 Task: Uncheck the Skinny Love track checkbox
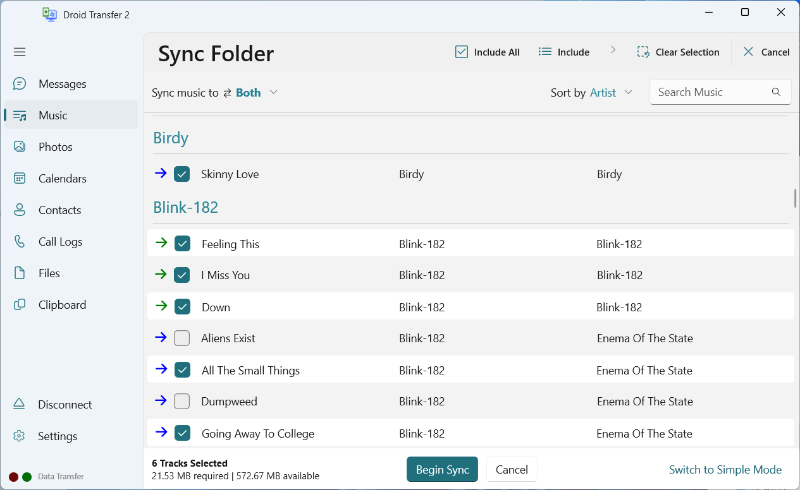coord(182,174)
